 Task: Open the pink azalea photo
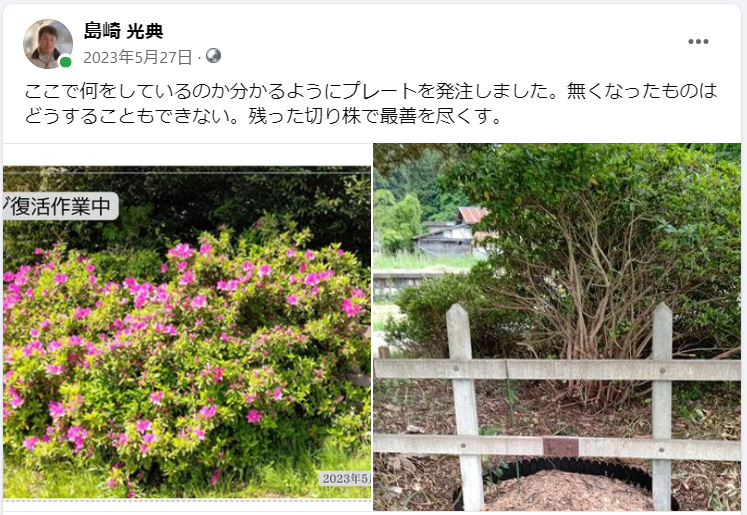(x=187, y=332)
